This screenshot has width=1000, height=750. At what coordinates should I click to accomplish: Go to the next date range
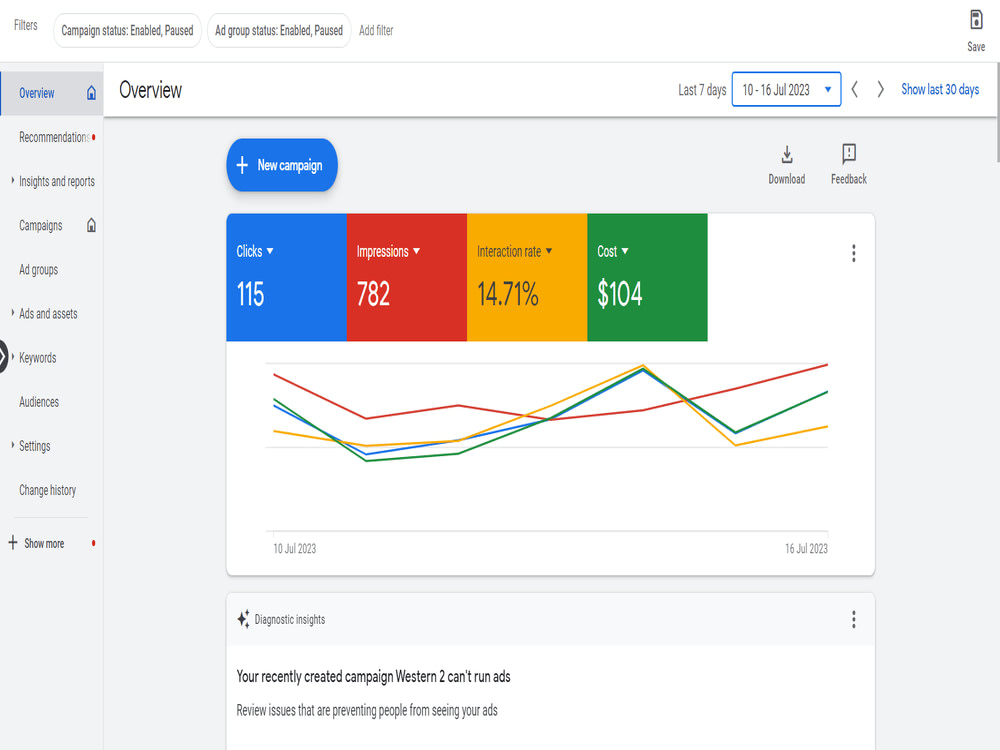tap(880, 89)
